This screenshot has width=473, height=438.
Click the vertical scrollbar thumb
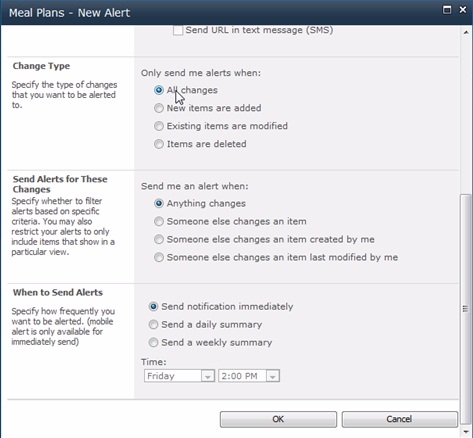coord(466,309)
